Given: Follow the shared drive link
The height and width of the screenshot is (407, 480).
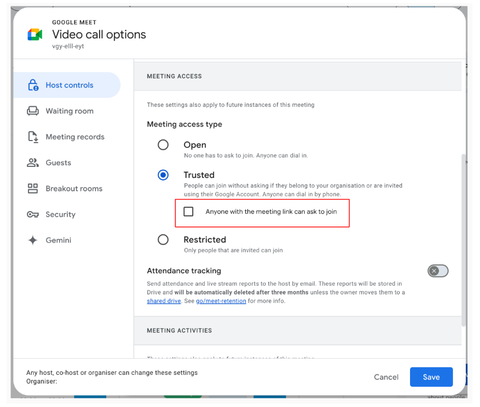Looking at the screenshot, I should (x=164, y=301).
